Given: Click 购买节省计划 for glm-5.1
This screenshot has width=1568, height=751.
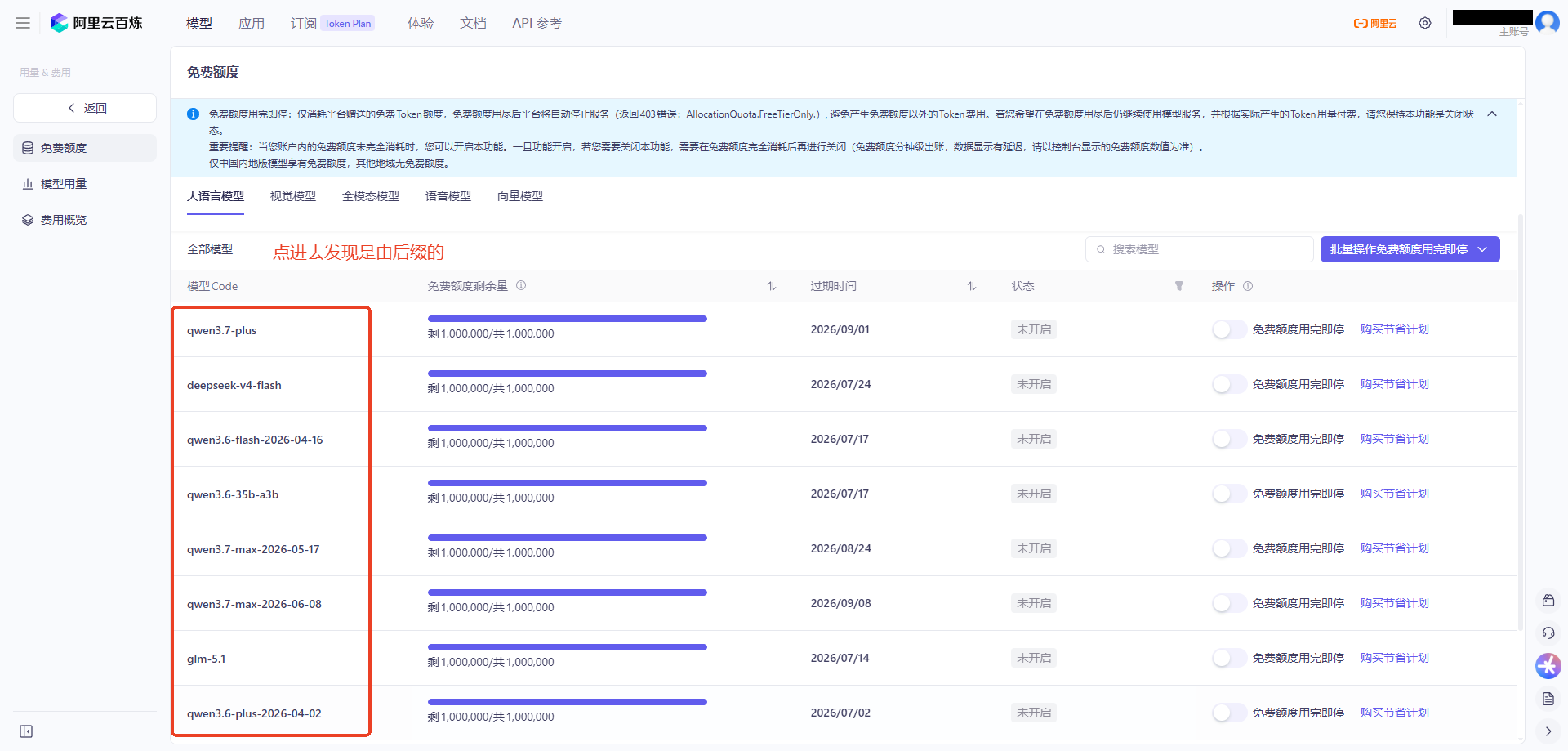Looking at the screenshot, I should [1395, 658].
